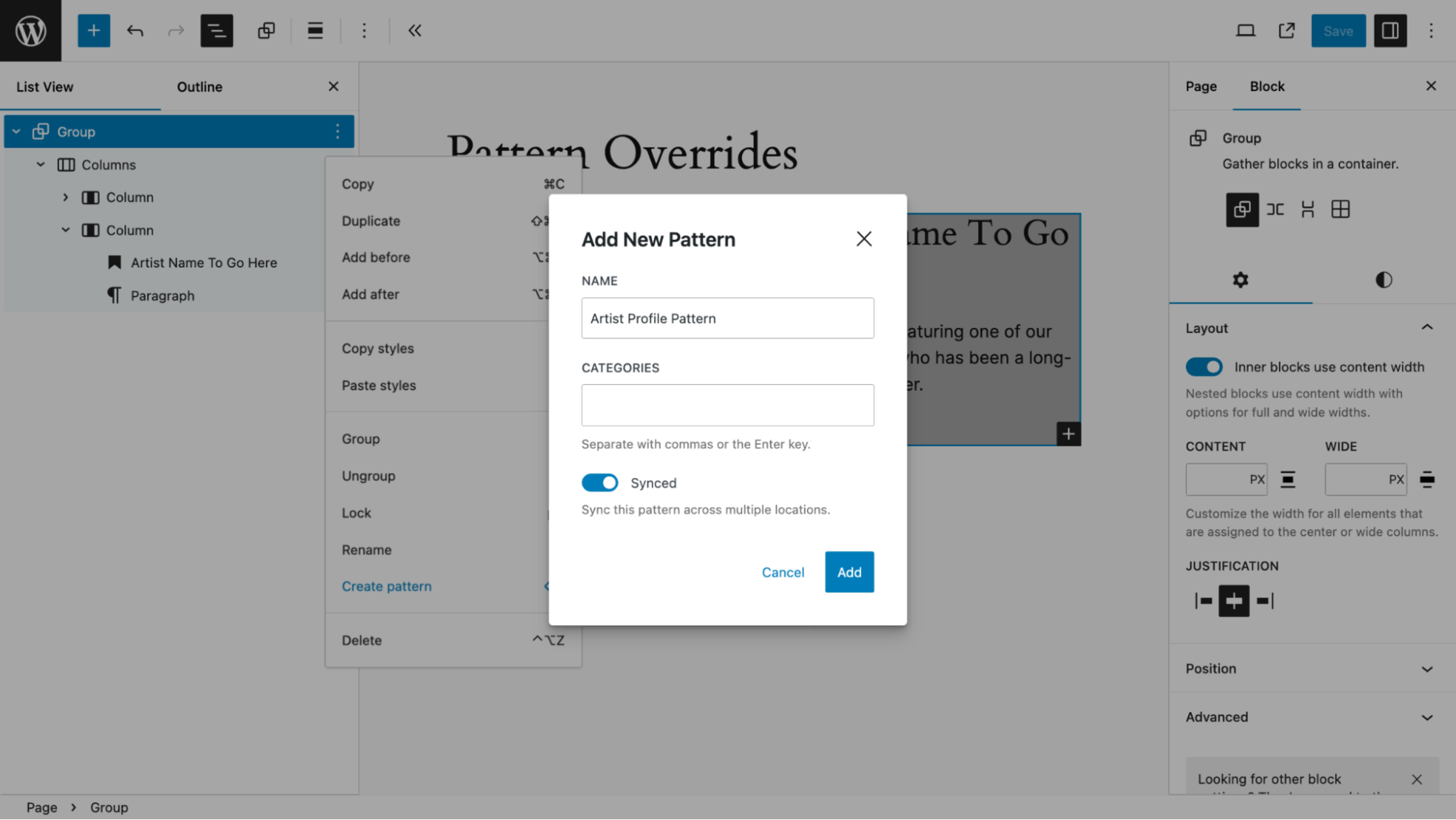View the page in new tab icon
The image size is (1456, 820).
click(x=1287, y=30)
